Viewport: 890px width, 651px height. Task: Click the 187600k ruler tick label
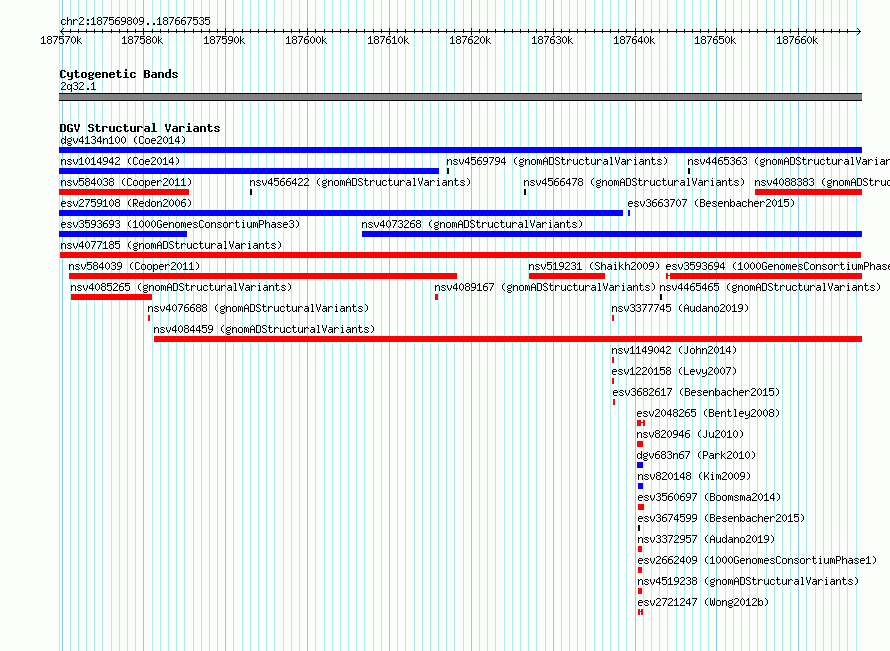306,40
